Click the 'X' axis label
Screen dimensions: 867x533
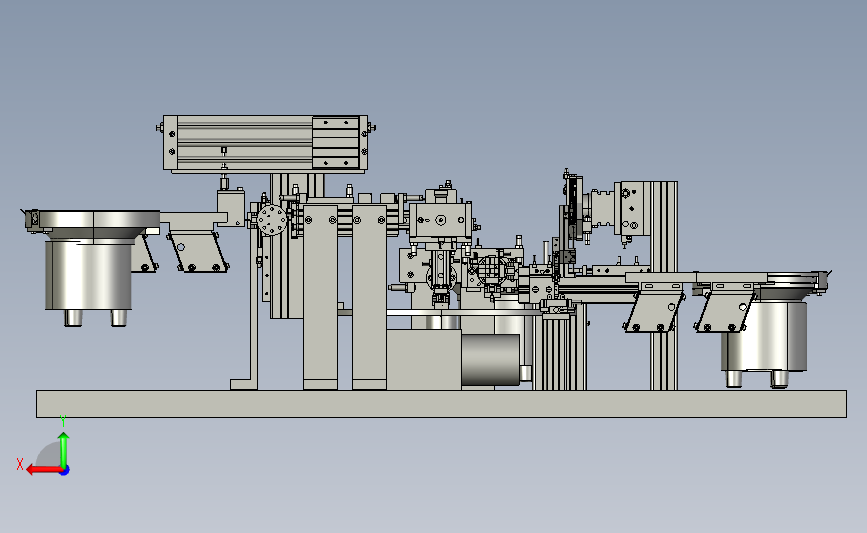coord(20,464)
